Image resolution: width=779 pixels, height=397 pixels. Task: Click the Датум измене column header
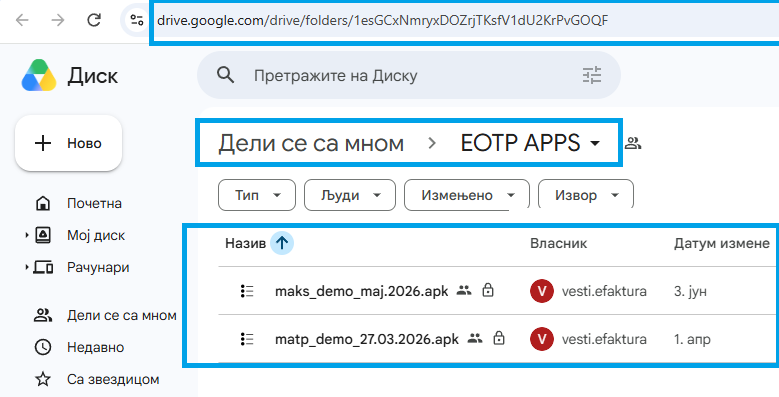[x=721, y=243]
